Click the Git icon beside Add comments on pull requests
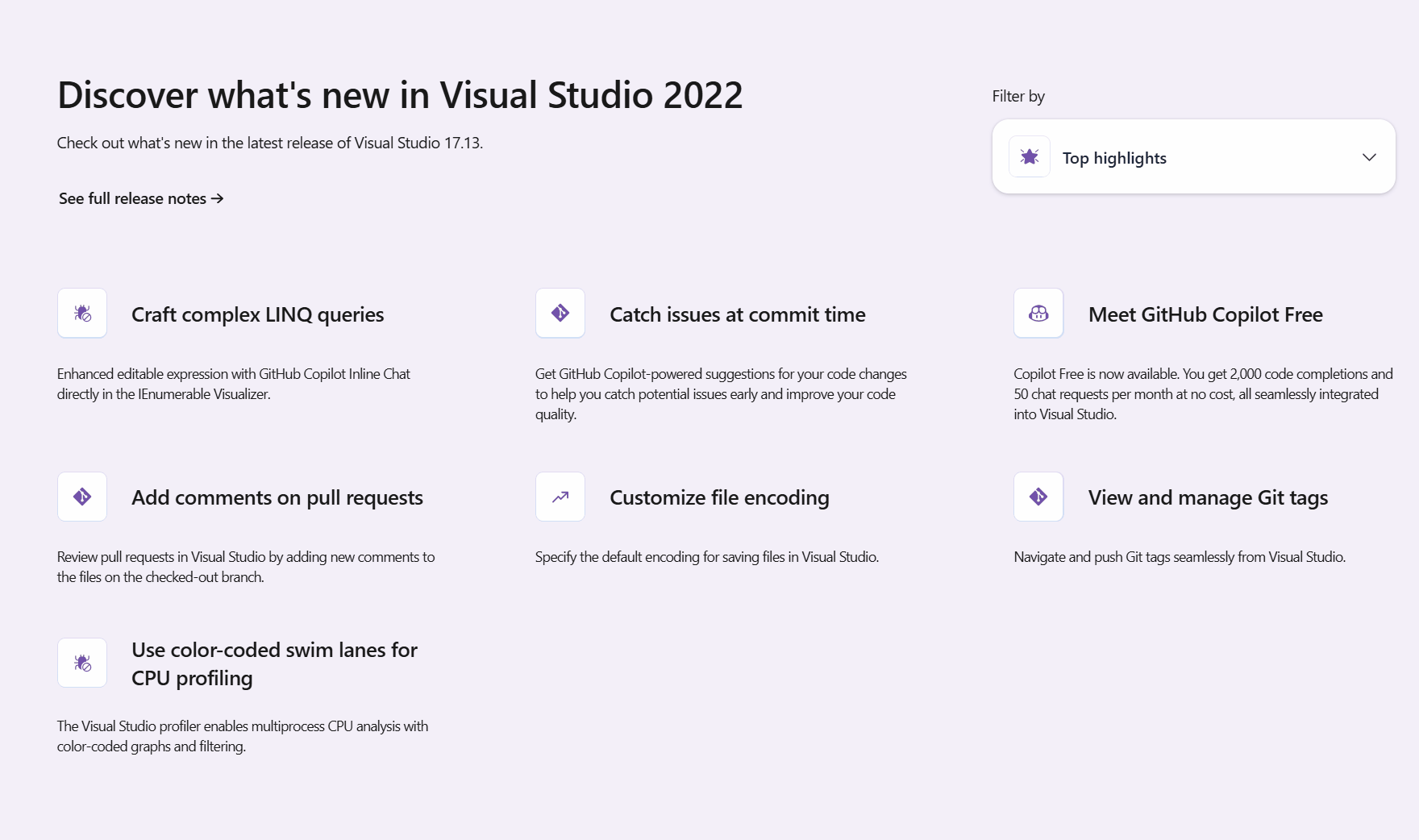The height and width of the screenshot is (840, 1419). click(x=82, y=497)
